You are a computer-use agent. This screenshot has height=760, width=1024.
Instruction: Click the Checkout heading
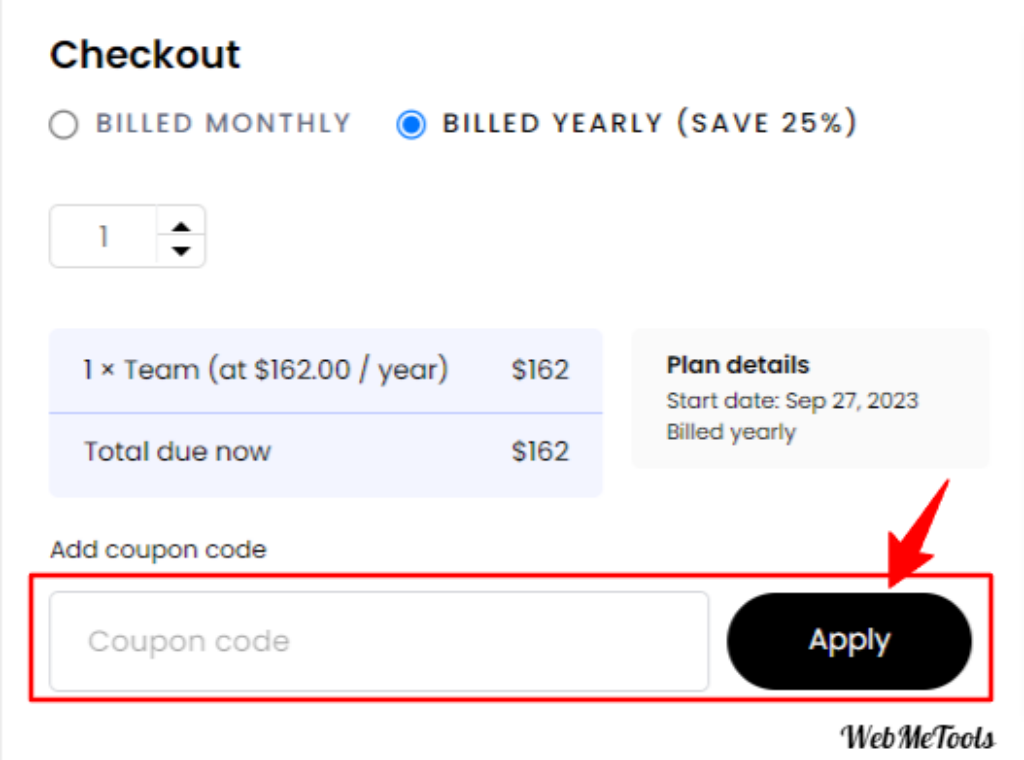pyautogui.click(x=145, y=54)
